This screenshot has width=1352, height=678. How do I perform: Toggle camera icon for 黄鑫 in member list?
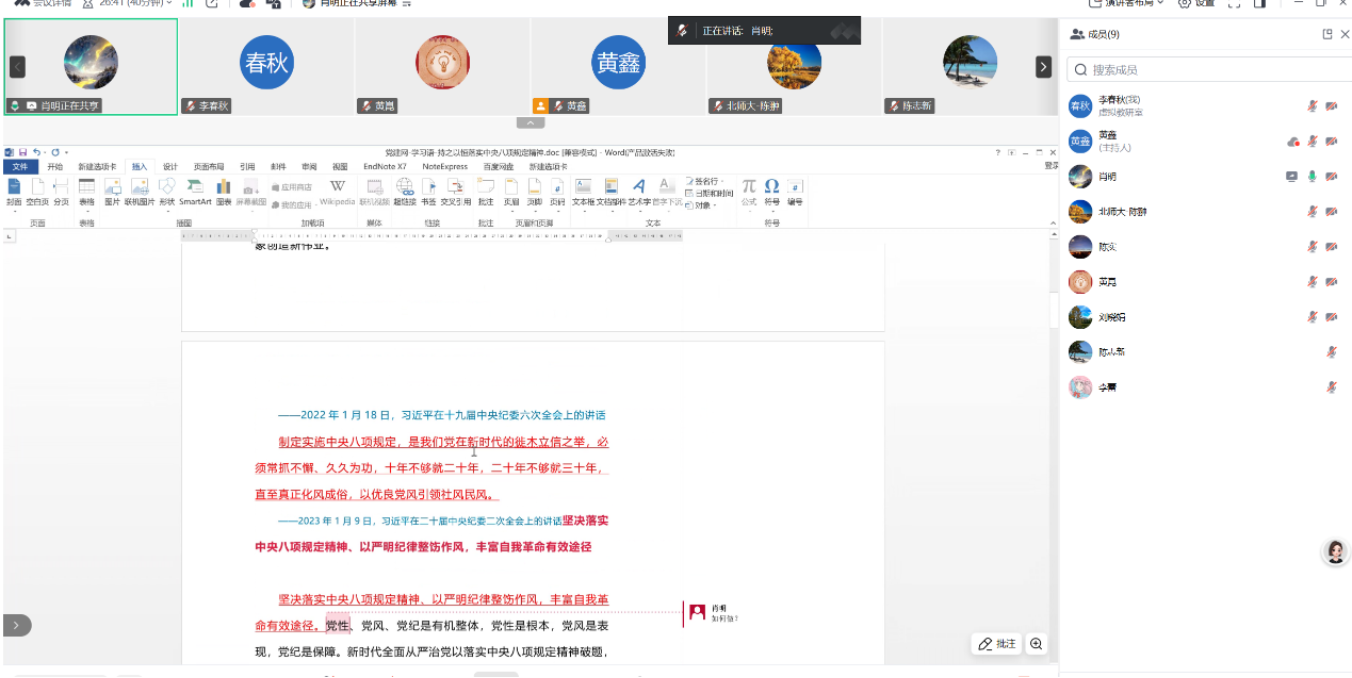click(x=1331, y=141)
